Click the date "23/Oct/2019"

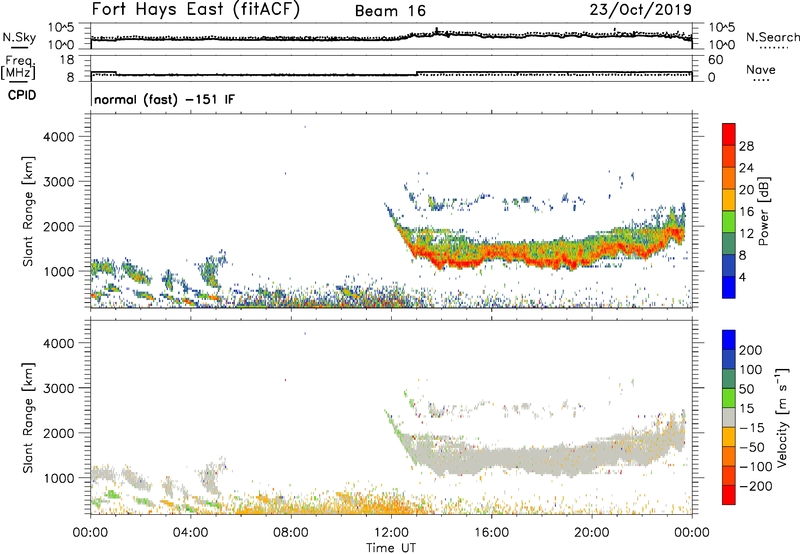(641, 9)
